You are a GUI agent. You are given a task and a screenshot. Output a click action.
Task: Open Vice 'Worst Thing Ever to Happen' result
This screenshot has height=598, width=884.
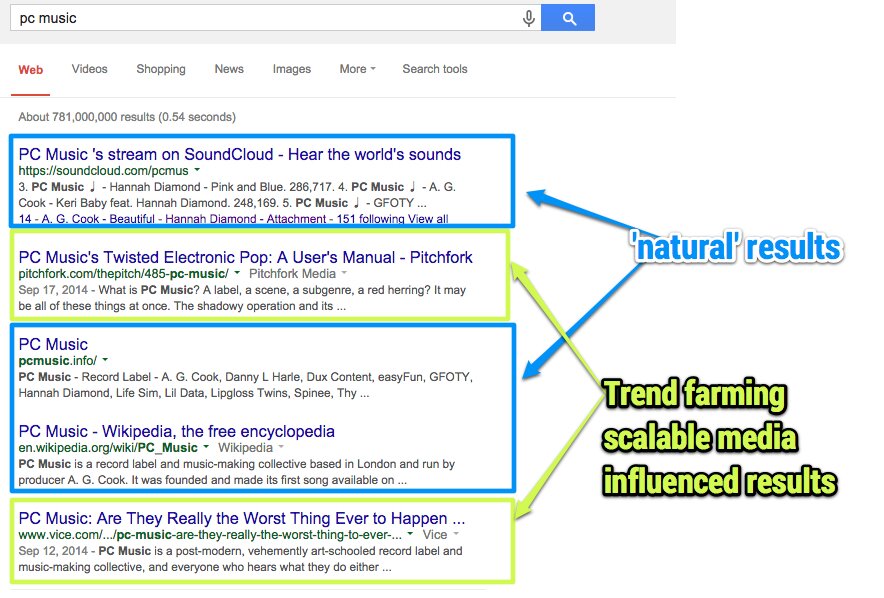(x=242, y=519)
